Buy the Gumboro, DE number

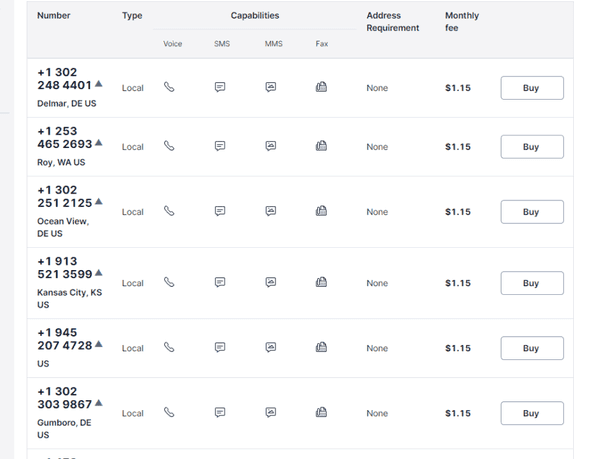[532, 413]
